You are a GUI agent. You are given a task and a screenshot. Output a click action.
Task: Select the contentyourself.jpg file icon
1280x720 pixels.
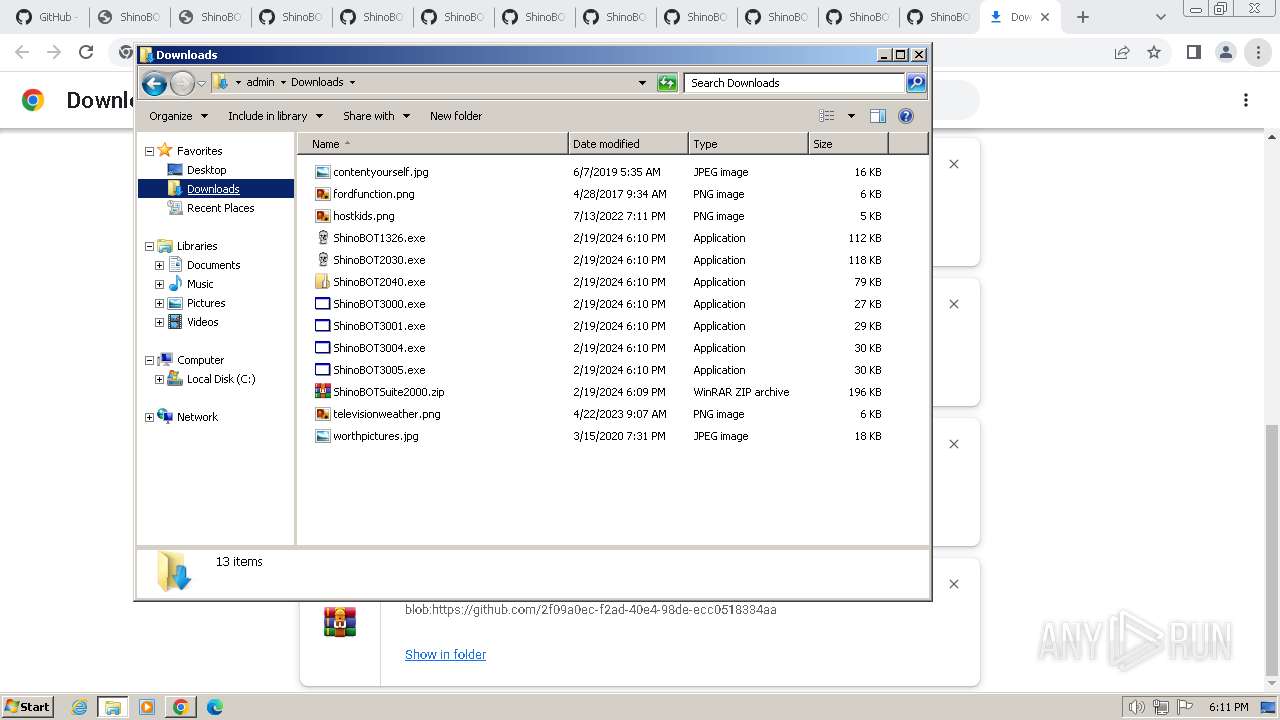(322, 172)
